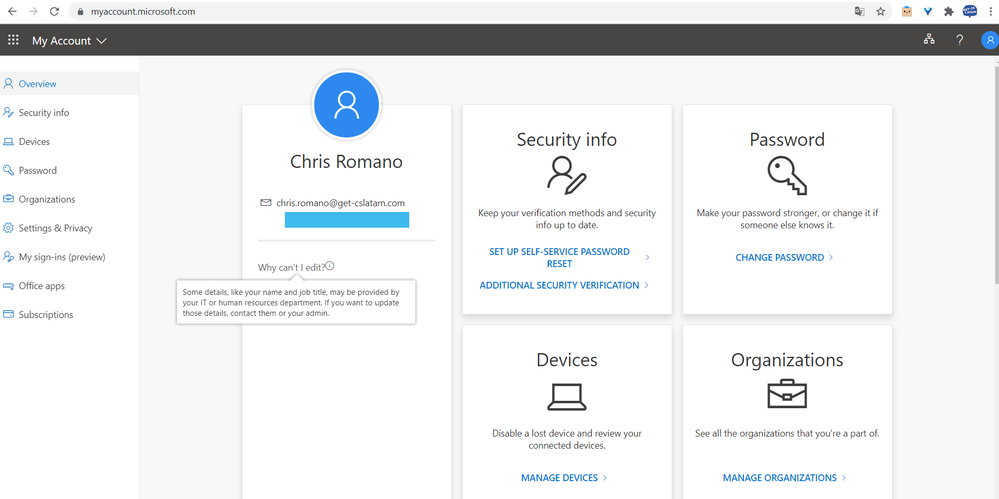999x499 pixels.
Task: Click chevron beside Set up self-service password reset
Action: coord(647,257)
